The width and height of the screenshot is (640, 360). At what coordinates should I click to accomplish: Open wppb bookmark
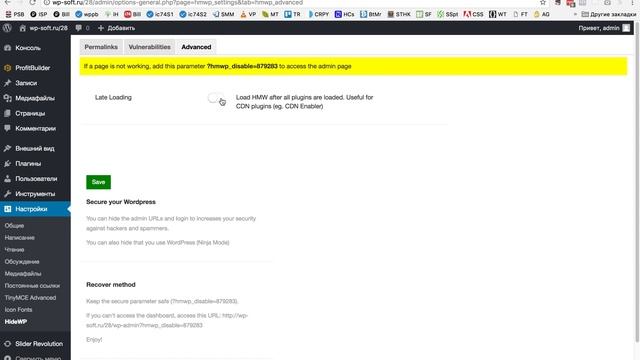[x=87, y=14]
